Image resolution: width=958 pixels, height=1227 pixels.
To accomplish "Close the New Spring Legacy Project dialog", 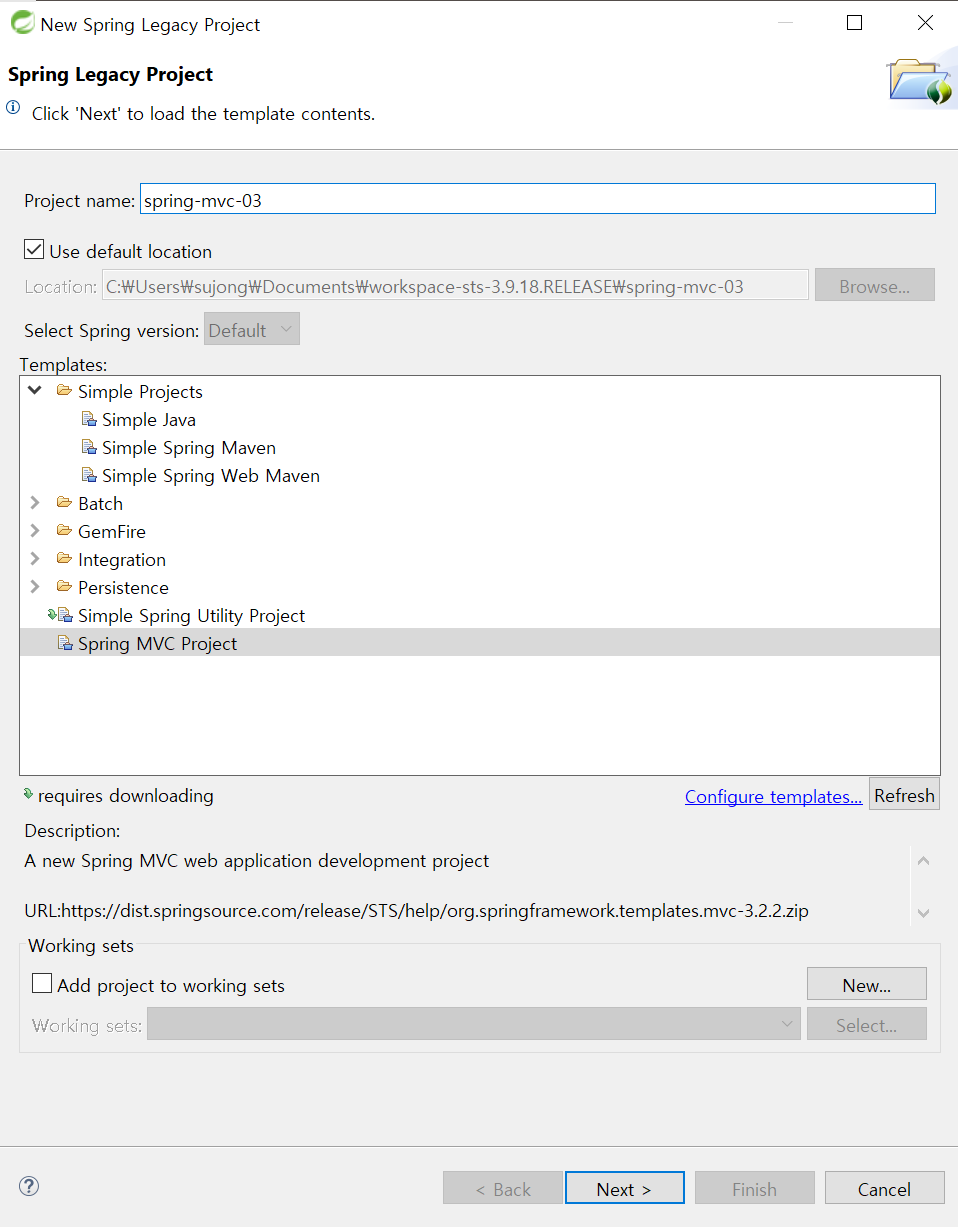I will coord(925,23).
